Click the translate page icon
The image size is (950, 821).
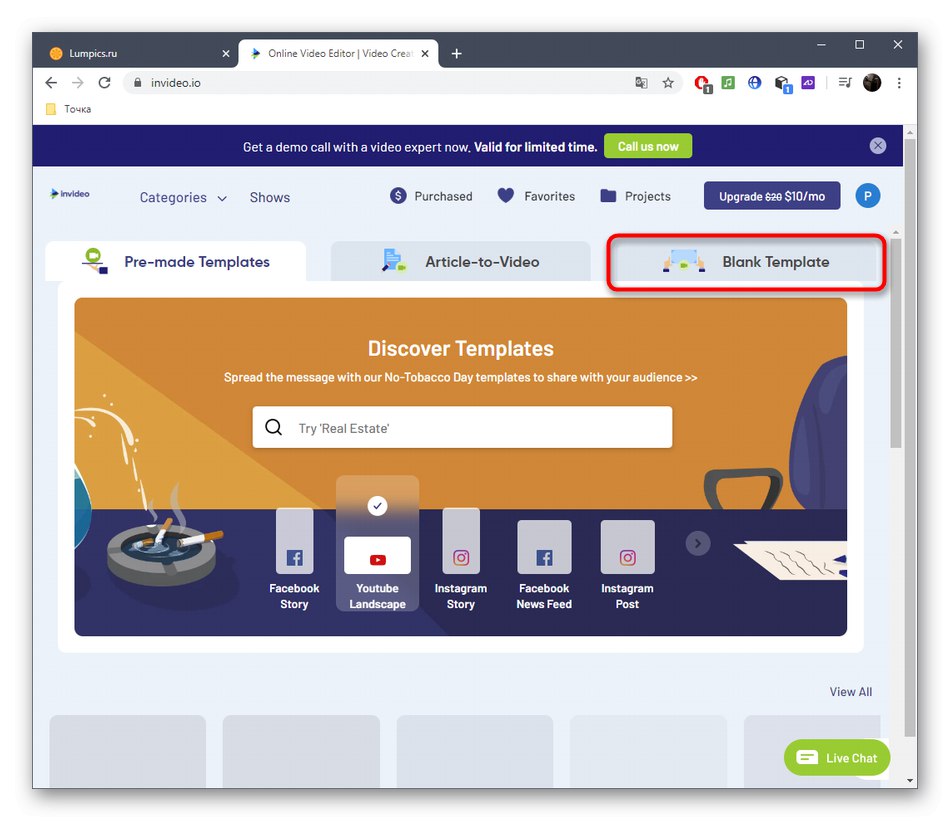pos(641,82)
